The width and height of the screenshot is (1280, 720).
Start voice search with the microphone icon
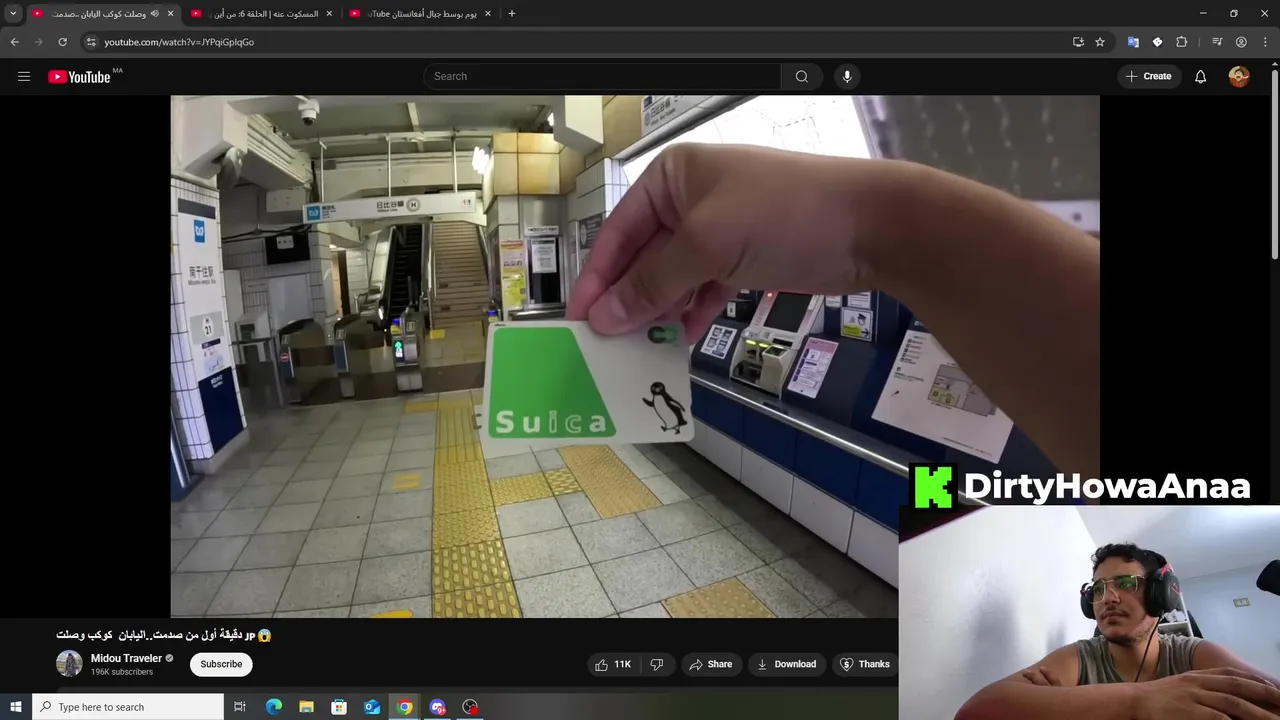pyautogui.click(x=847, y=76)
